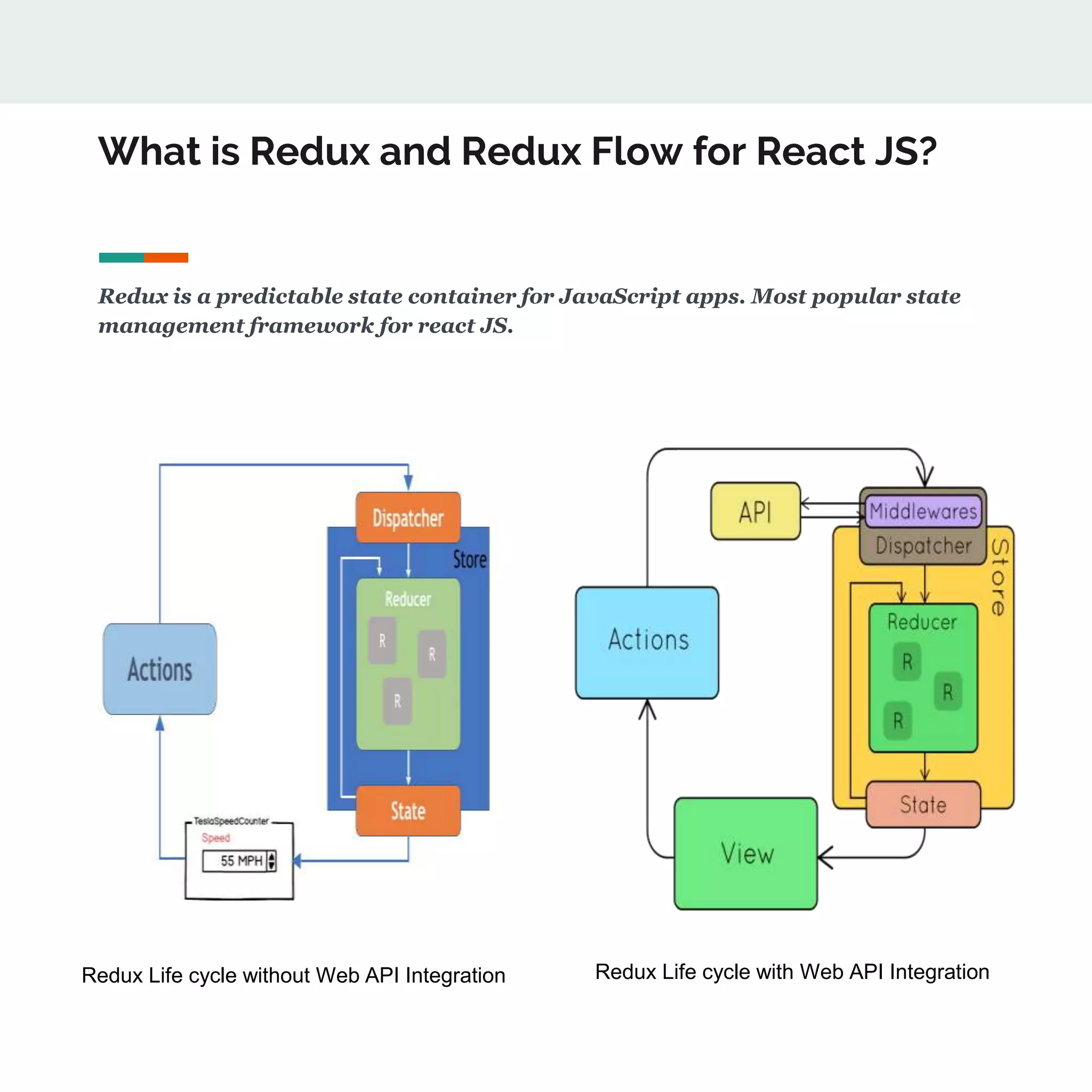Viewport: 1092px width, 1092px height.
Task: Click the cyan Actions box in right diagram
Action: pos(647,642)
